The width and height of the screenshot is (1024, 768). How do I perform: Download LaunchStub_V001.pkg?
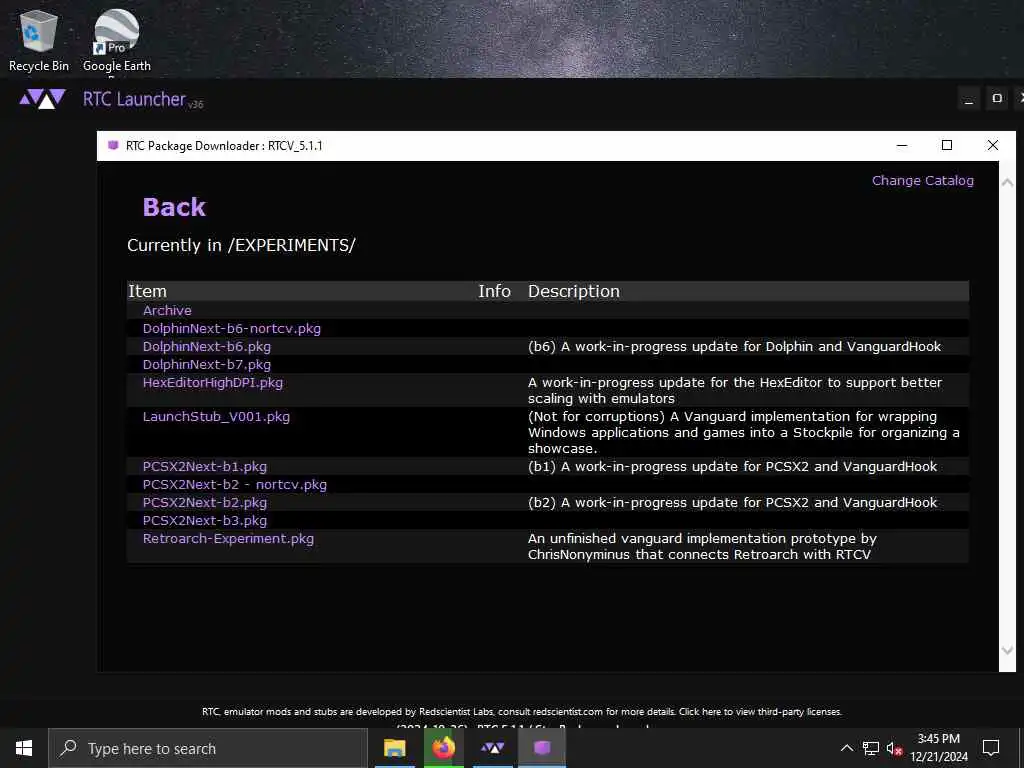point(216,417)
